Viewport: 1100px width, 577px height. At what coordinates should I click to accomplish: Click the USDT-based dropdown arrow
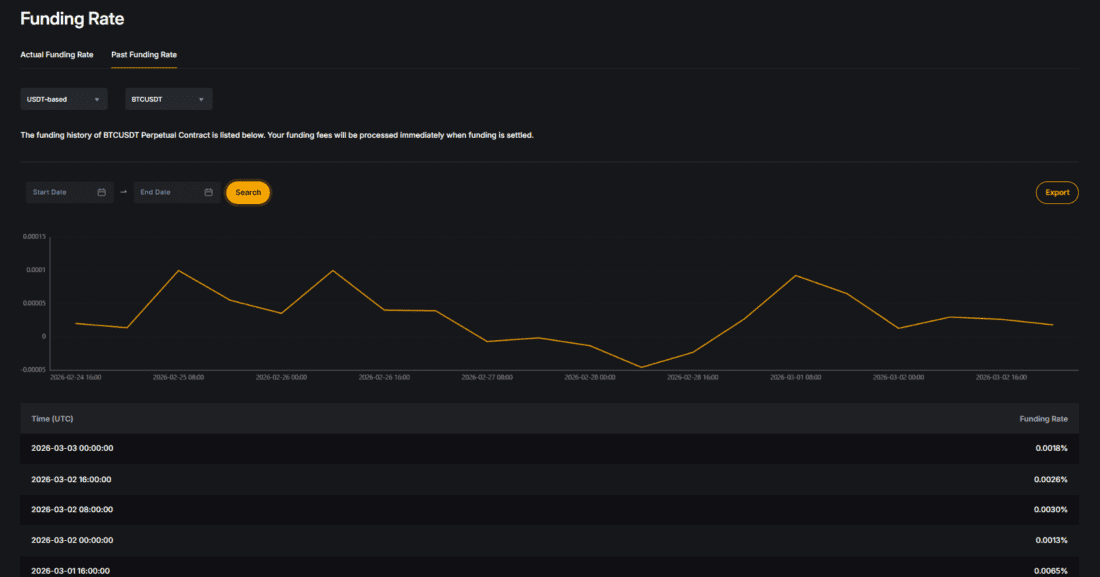click(x=97, y=99)
